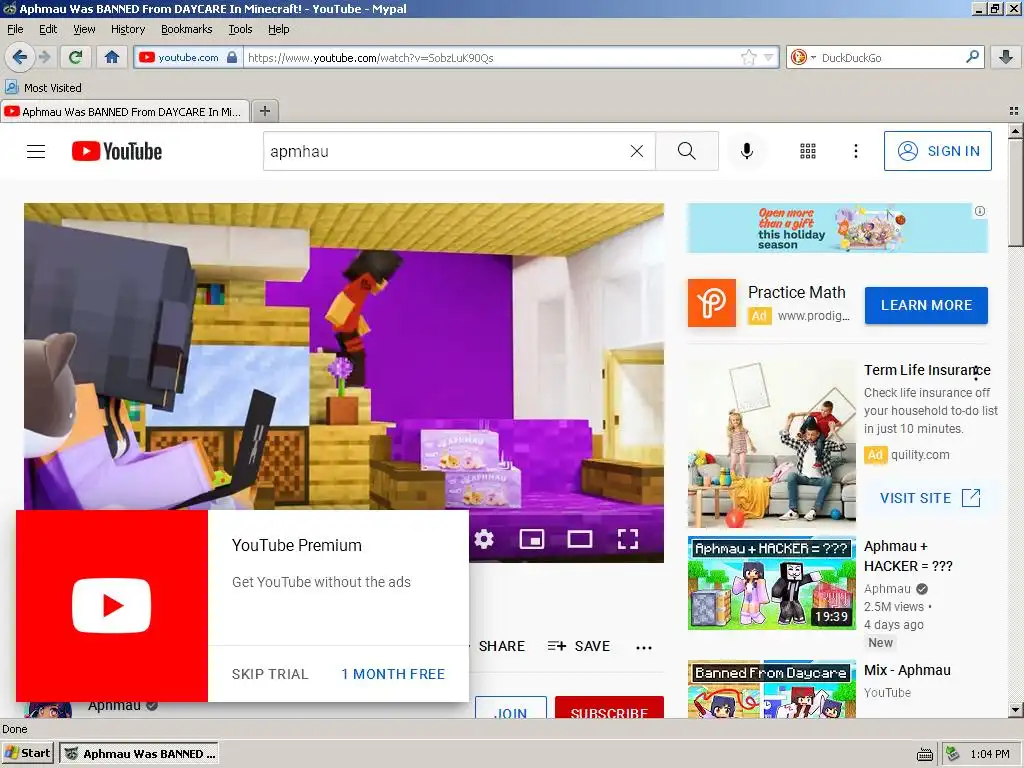Click the SIGN IN button
1024x768 pixels.
point(937,151)
